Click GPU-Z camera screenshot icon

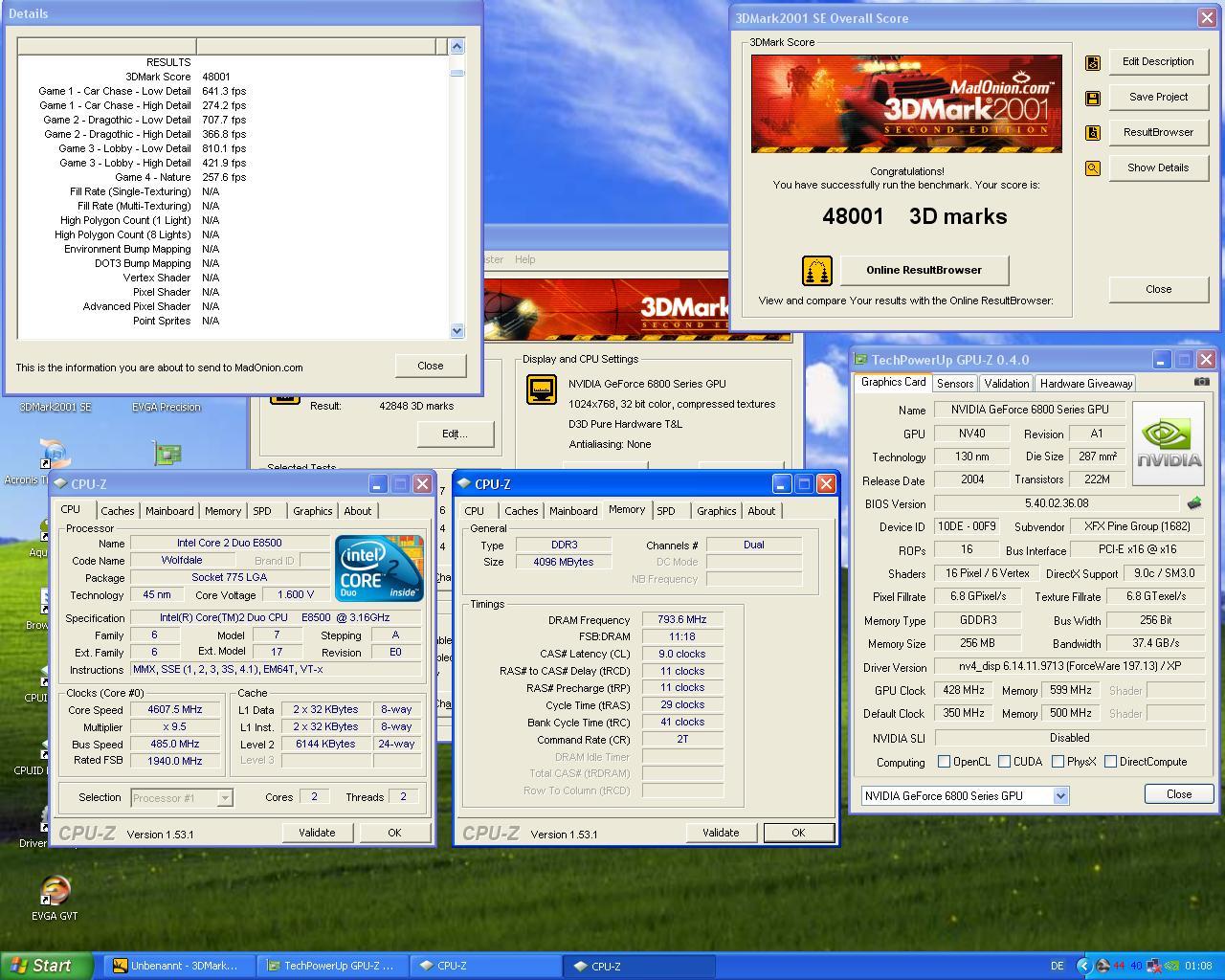1201,381
